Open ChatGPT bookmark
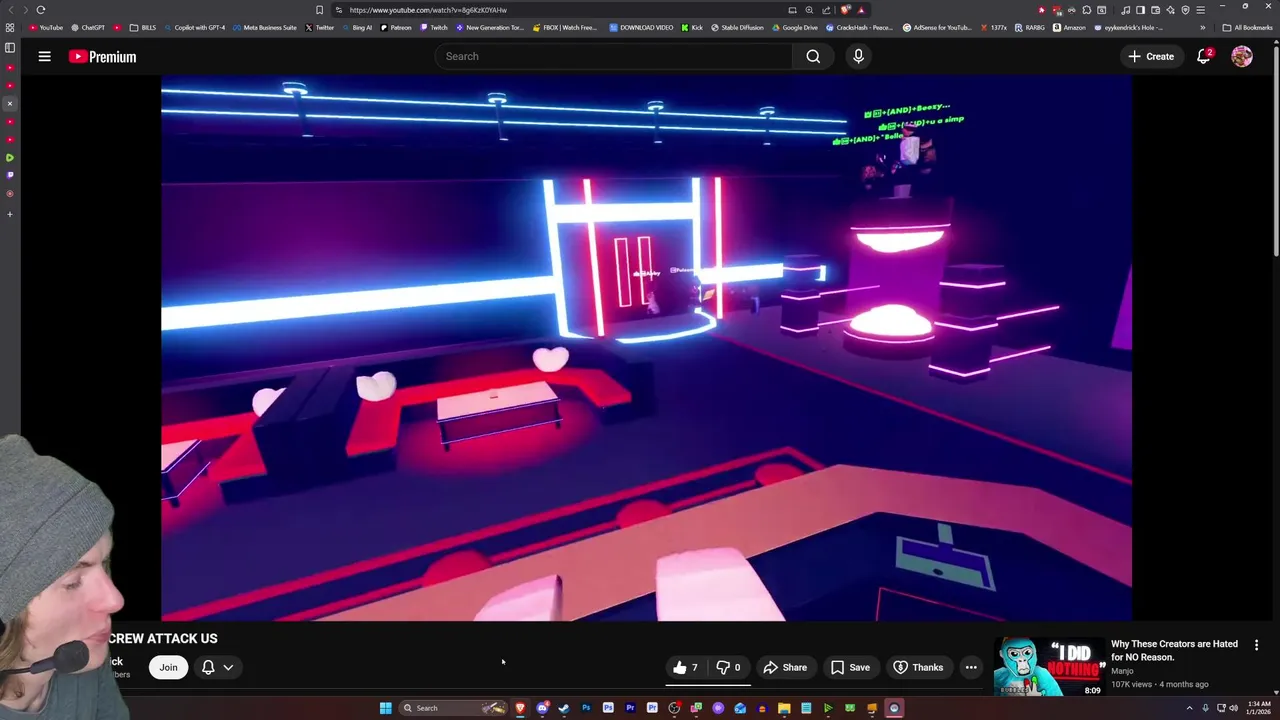 coord(88,27)
